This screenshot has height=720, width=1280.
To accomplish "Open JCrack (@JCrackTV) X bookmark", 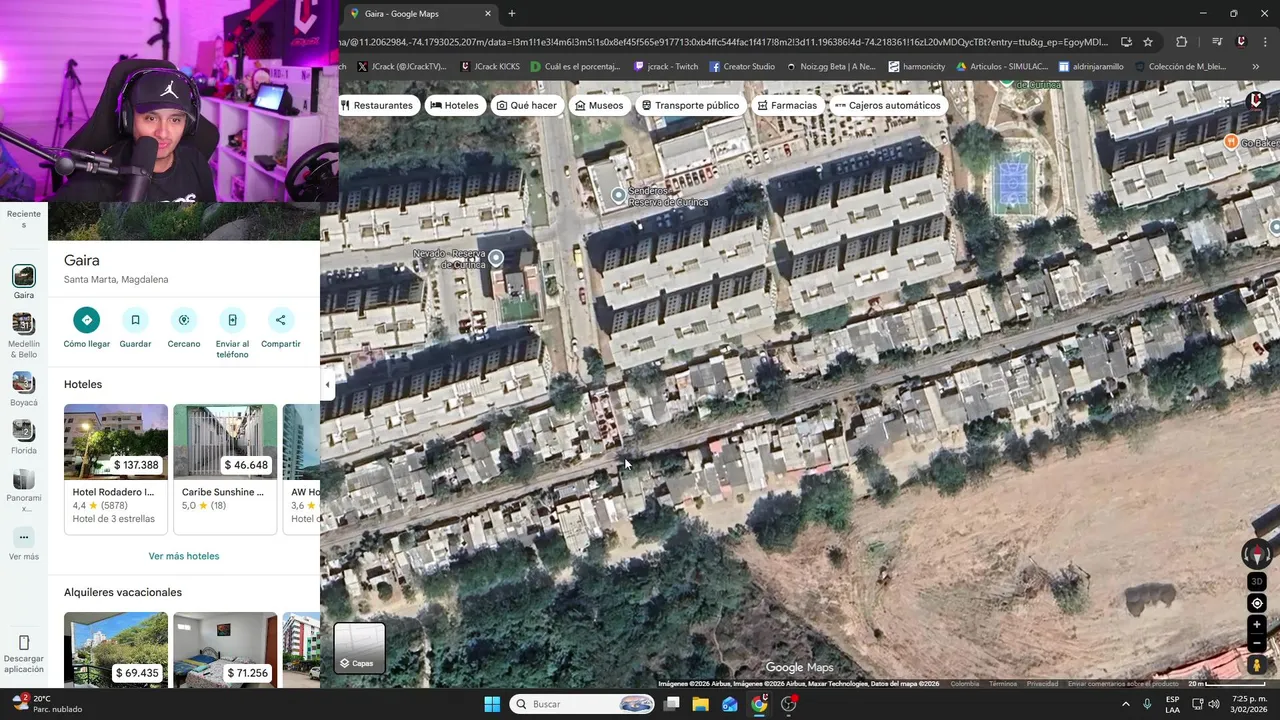I will pyautogui.click(x=401, y=67).
